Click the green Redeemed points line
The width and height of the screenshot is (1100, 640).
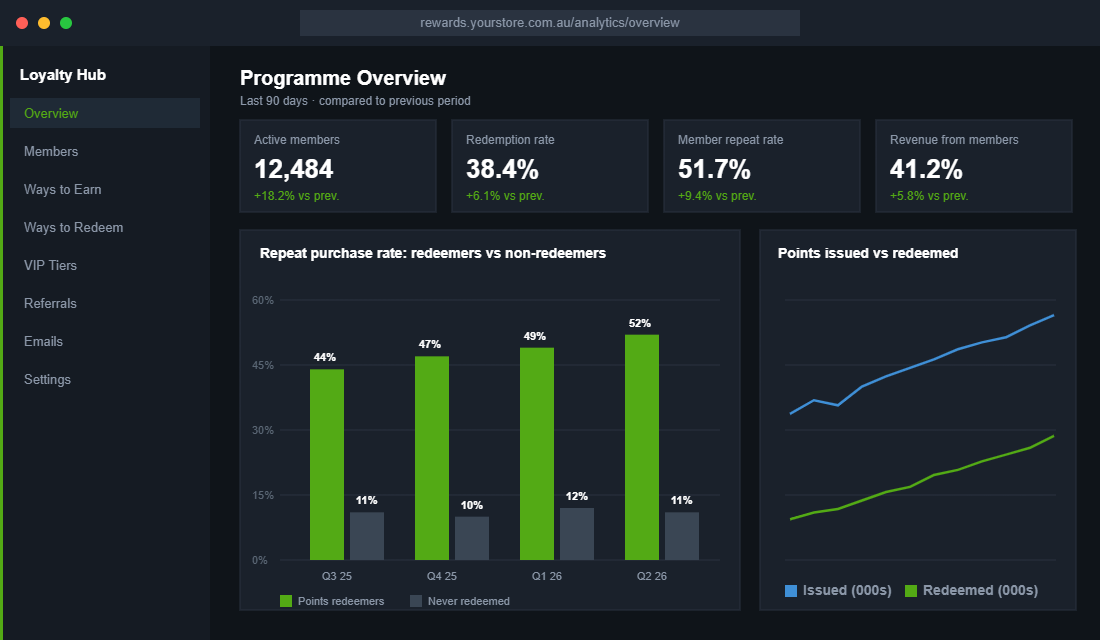[933, 475]
